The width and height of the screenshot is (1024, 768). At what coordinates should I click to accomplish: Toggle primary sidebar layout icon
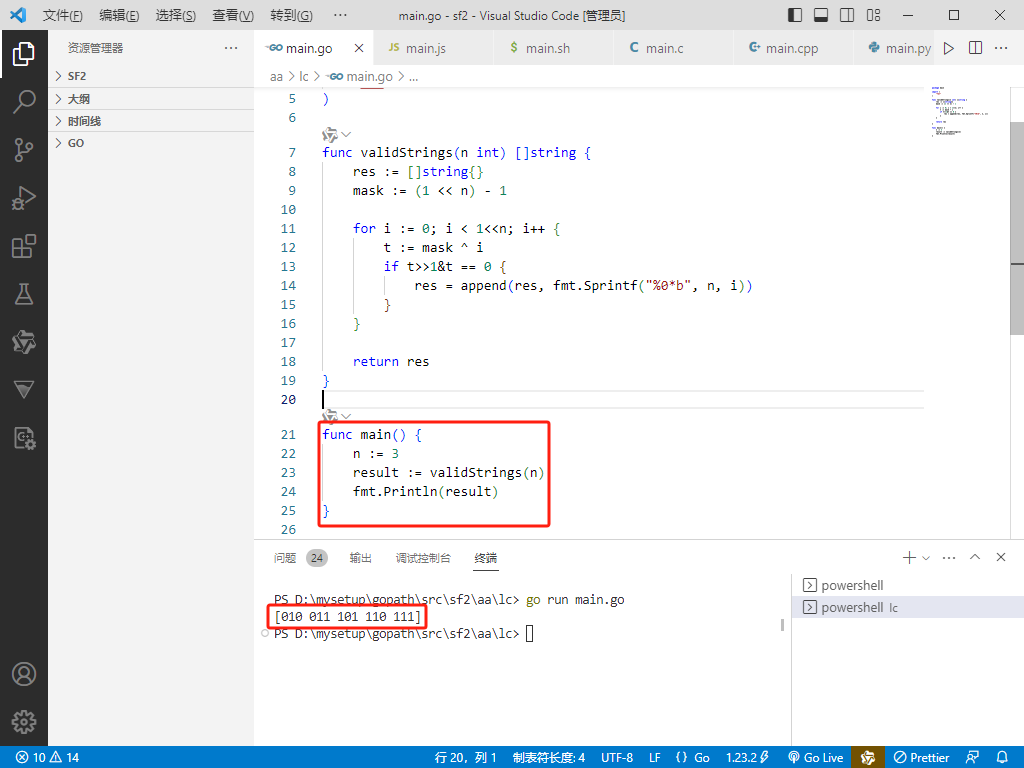(x=795, y=15)
